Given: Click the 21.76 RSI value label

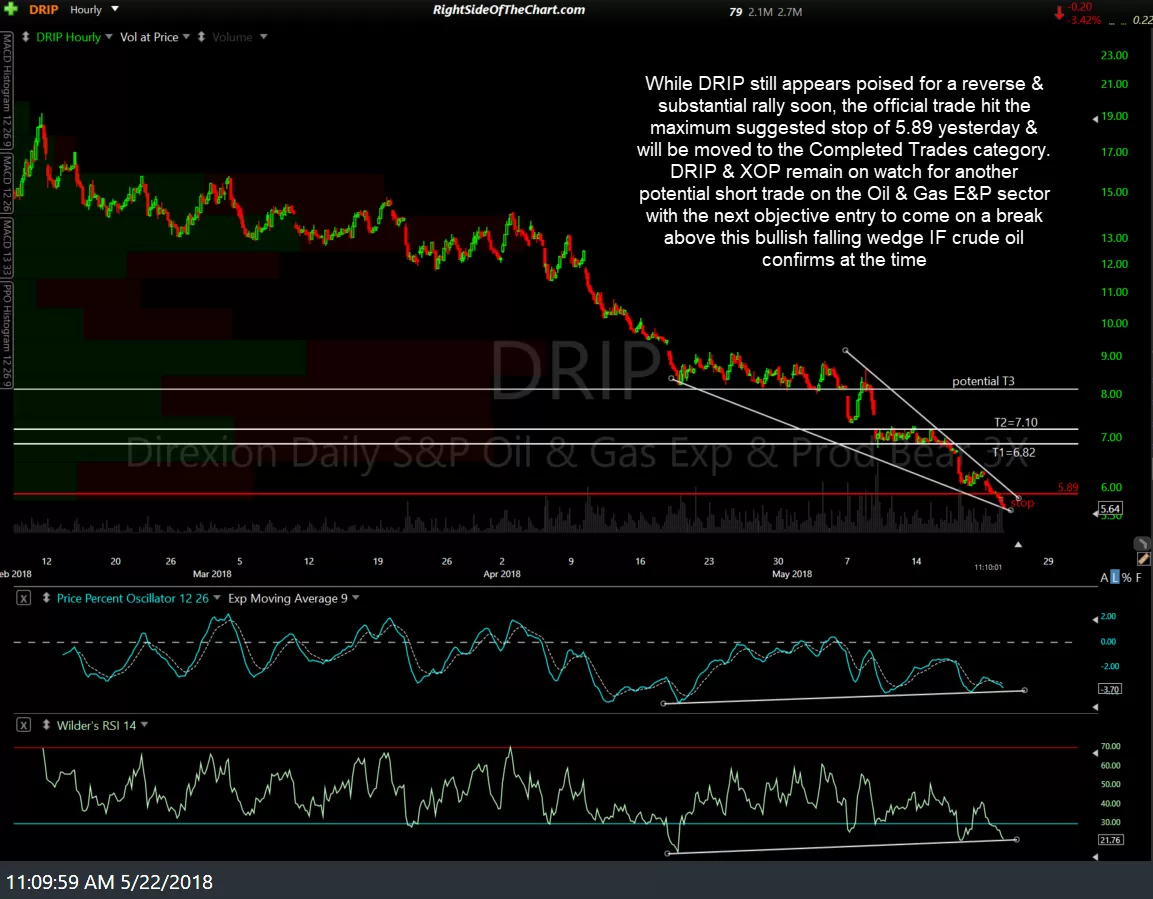Looking at the screenshot, I should click(1110, 839).
